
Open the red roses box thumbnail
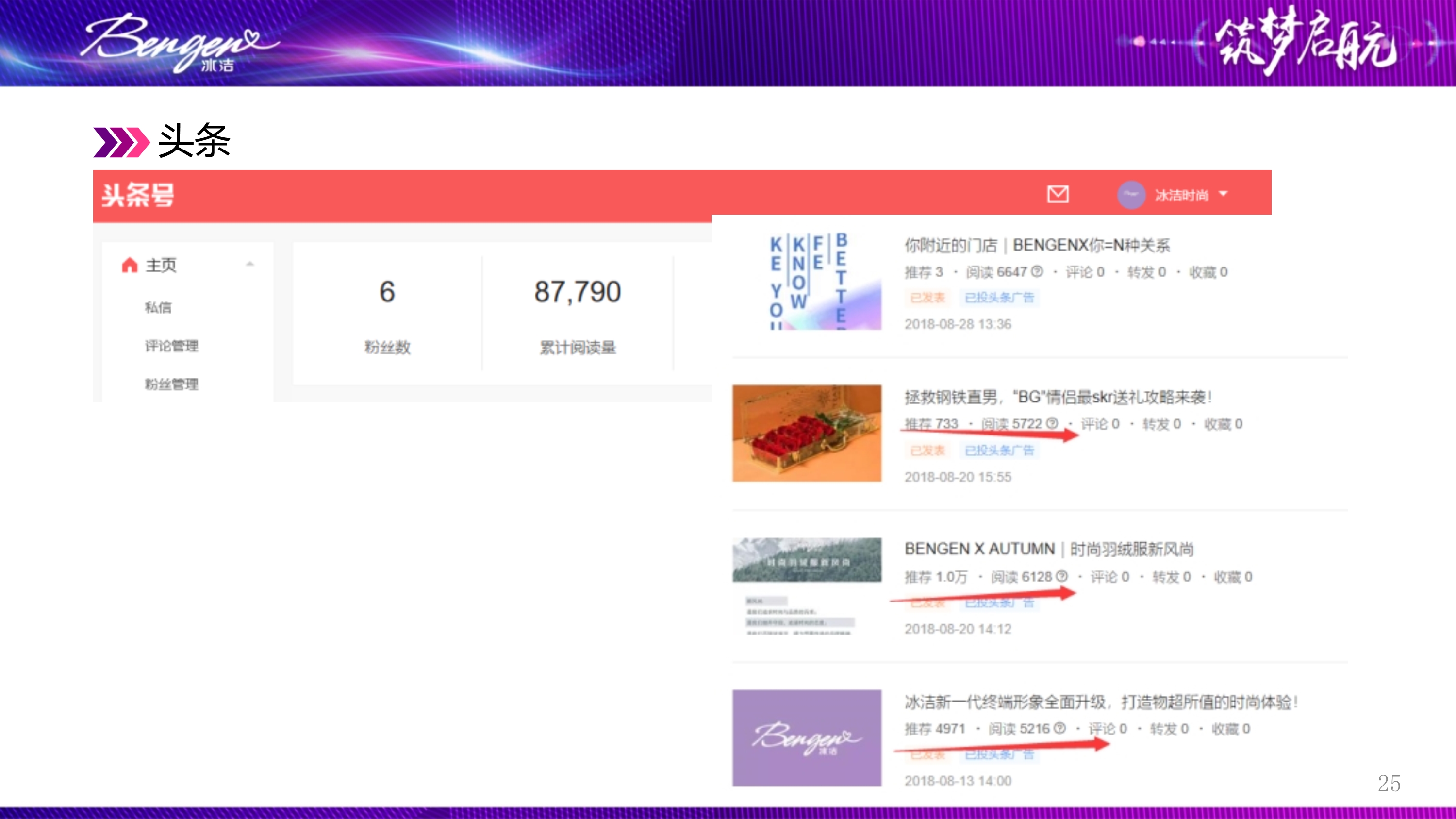pos(807,434)
